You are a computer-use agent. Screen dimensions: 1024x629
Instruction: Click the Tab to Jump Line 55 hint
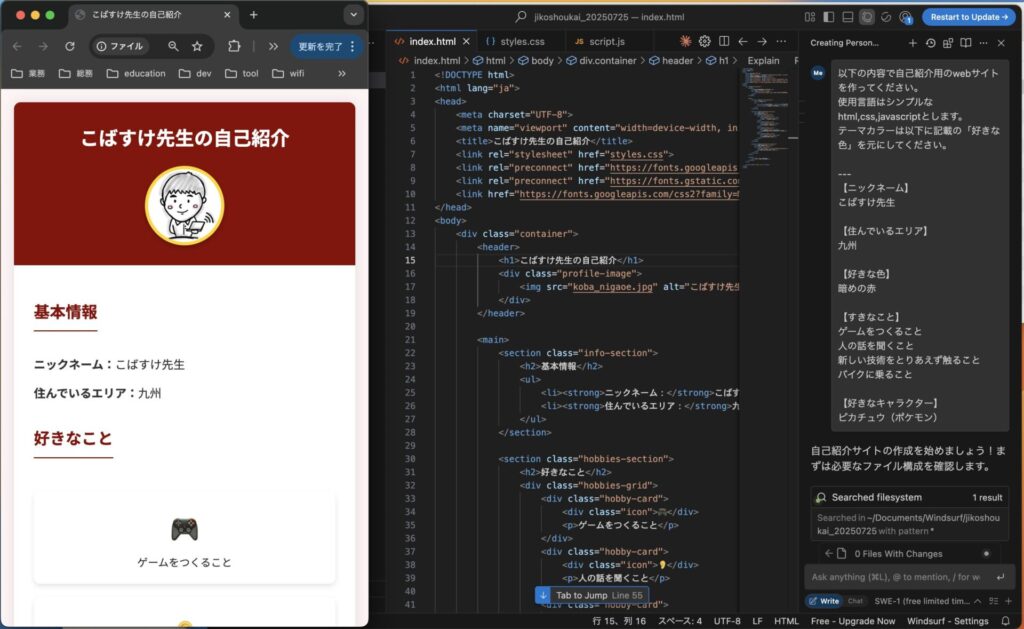coord(592,595)
